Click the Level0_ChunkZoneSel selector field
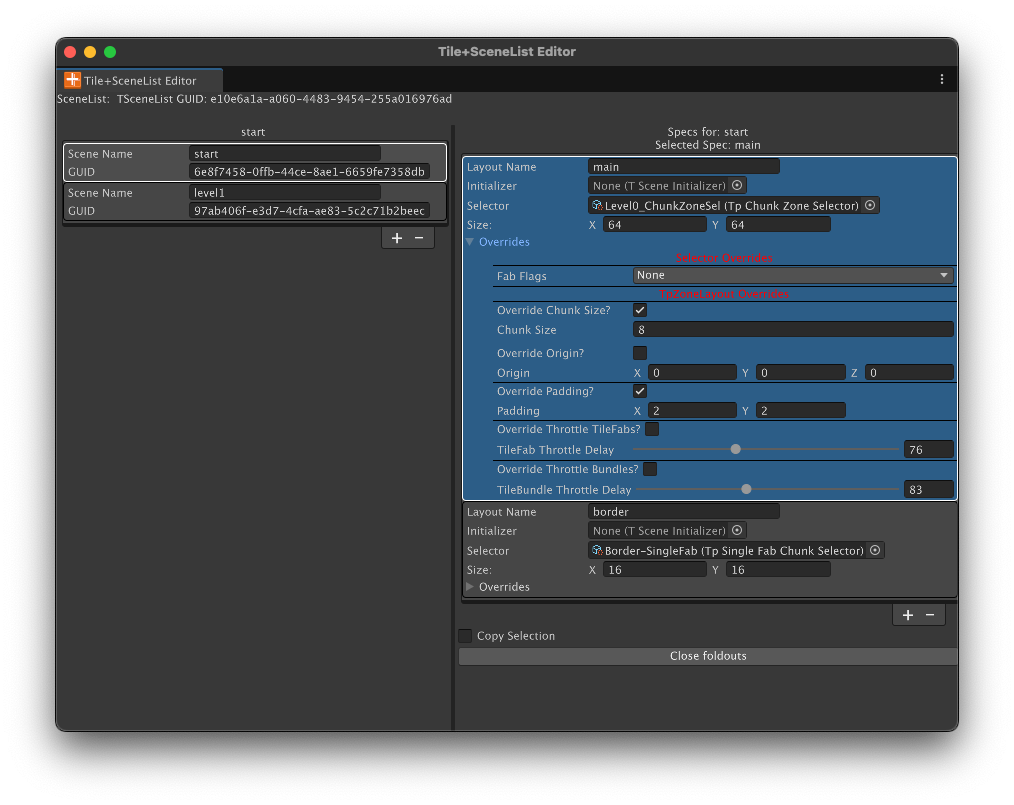Image resolution: width=1014 pixels, height=805 pixels. 733,206
